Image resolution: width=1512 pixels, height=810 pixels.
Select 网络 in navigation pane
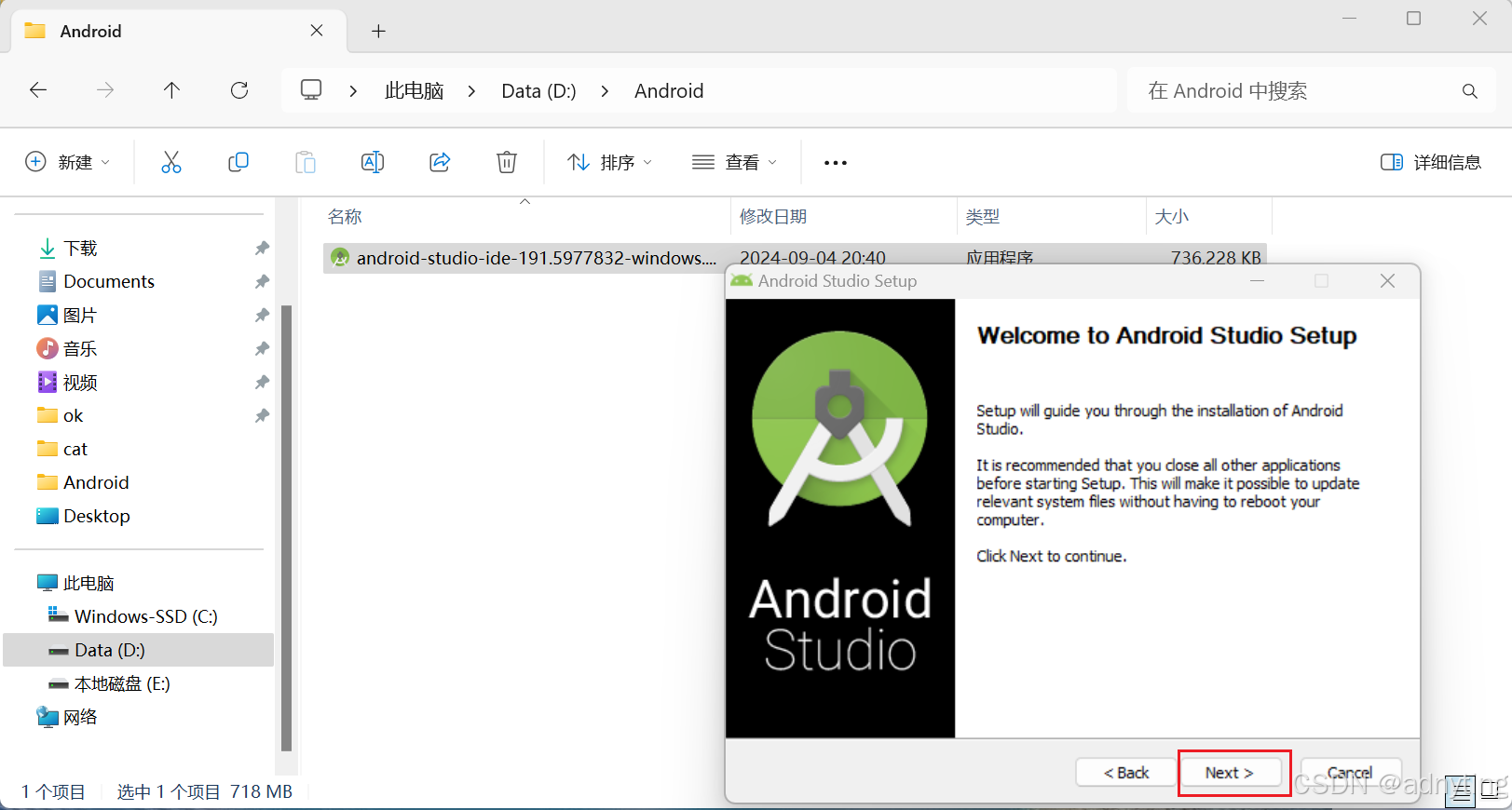(x=80, y=718)
